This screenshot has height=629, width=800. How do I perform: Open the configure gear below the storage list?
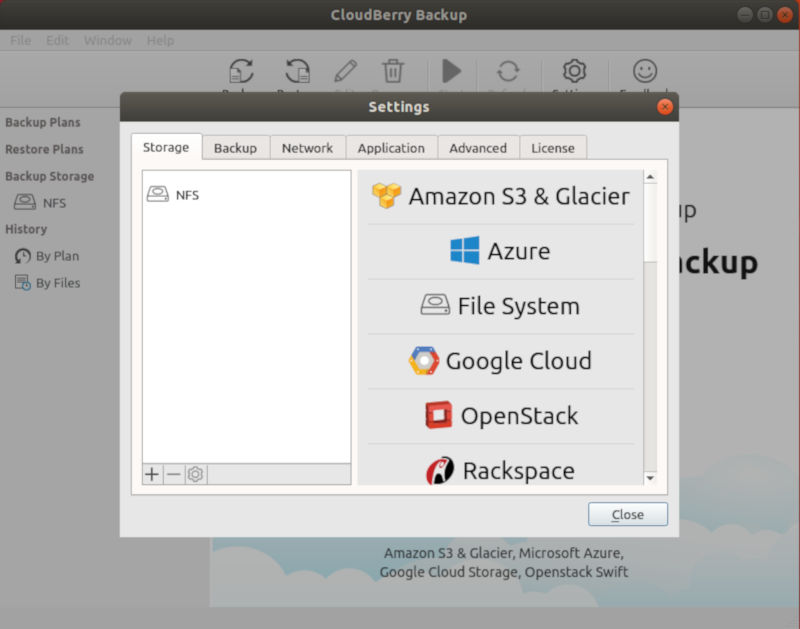pyautogui.click(x=195, y=474)
